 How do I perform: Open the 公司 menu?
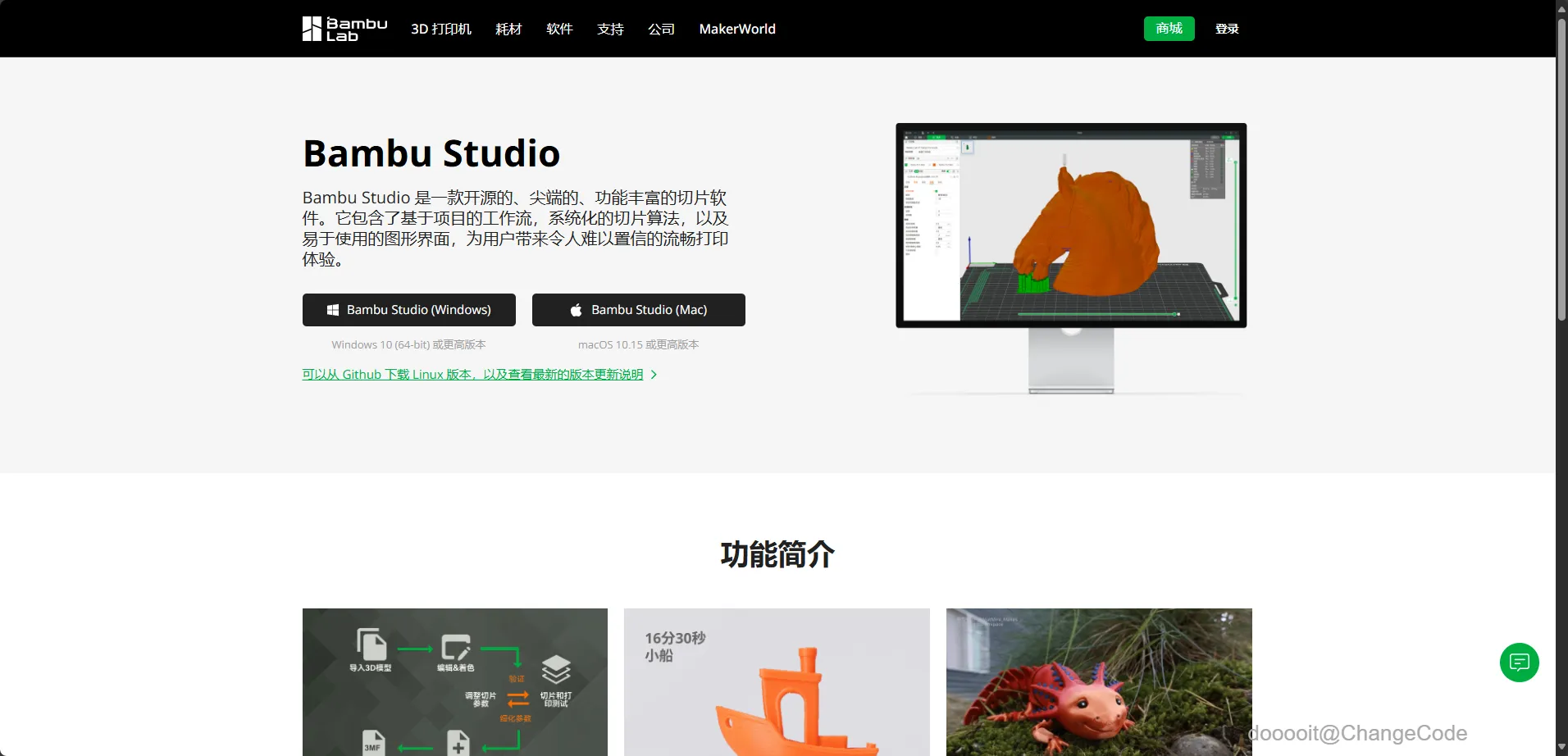[x=661, y=29]
